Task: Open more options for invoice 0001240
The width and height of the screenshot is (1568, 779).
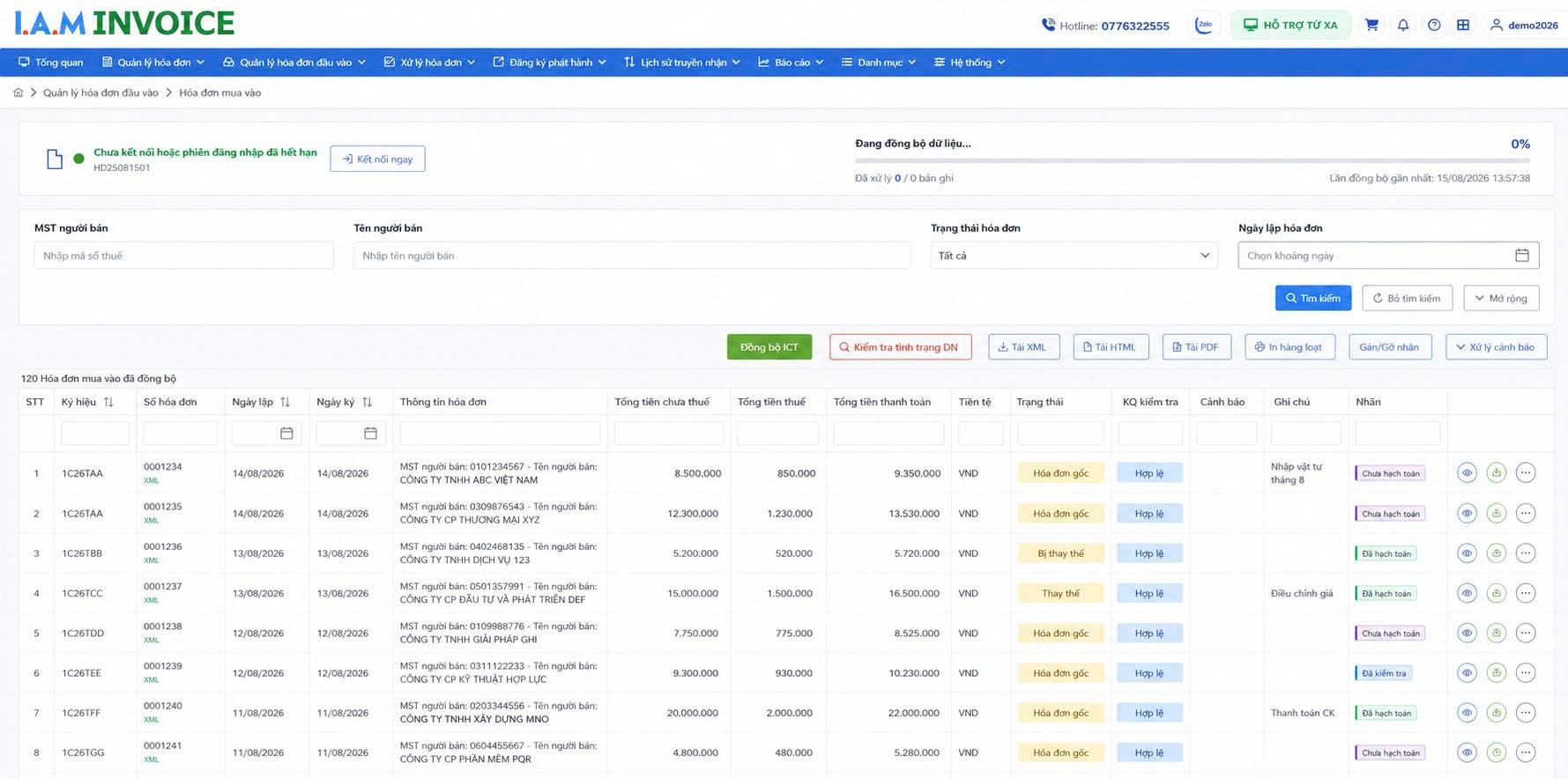Action: coord(1526,713)
